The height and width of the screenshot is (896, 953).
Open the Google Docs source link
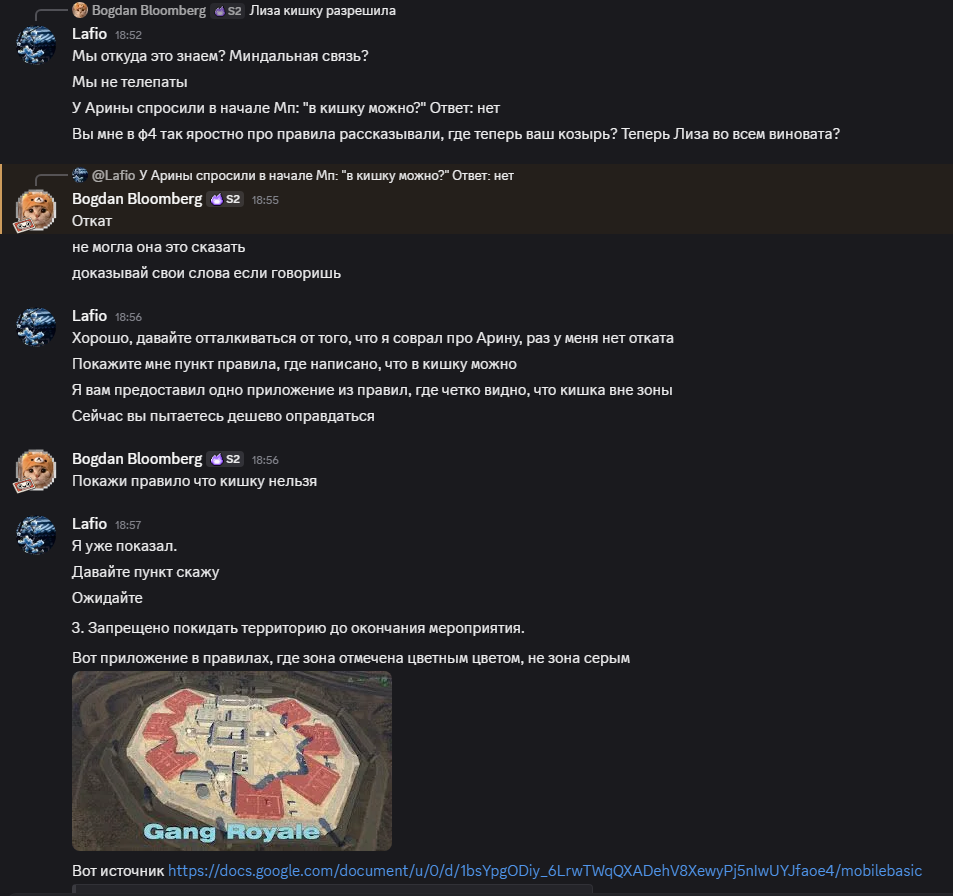tap(545, 870)
